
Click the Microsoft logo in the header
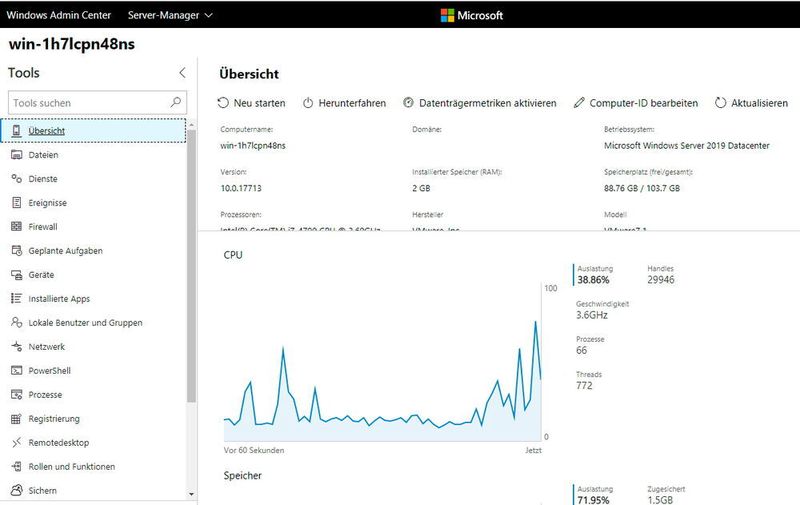click(x=472, y=15)
